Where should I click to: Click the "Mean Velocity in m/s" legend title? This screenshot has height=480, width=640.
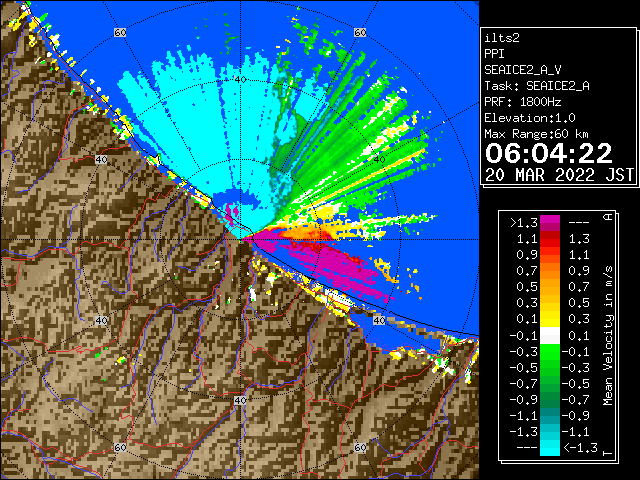[608, 336]
